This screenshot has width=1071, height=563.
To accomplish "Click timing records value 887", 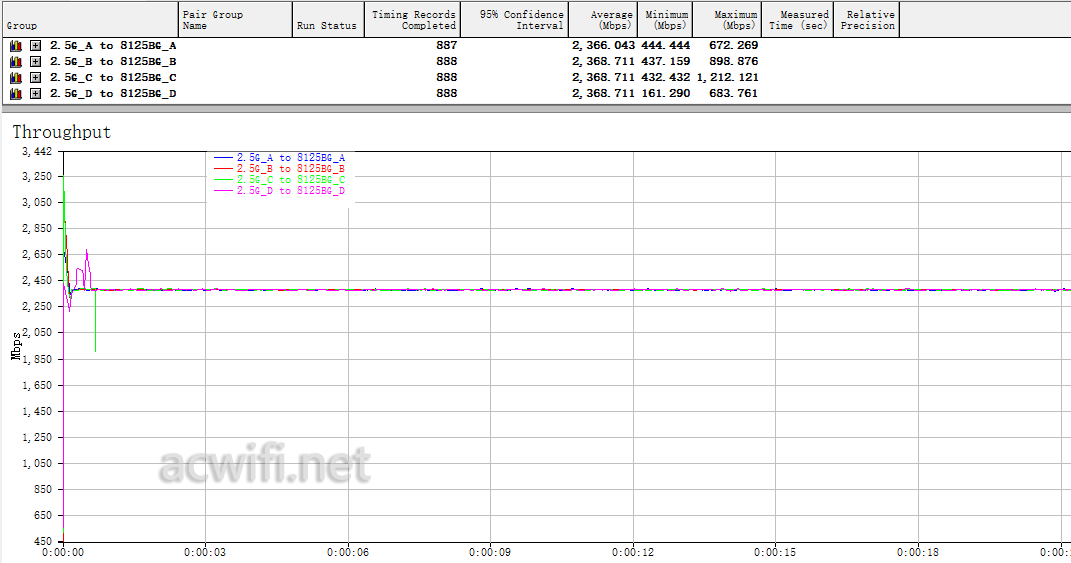I will (447, 46).
